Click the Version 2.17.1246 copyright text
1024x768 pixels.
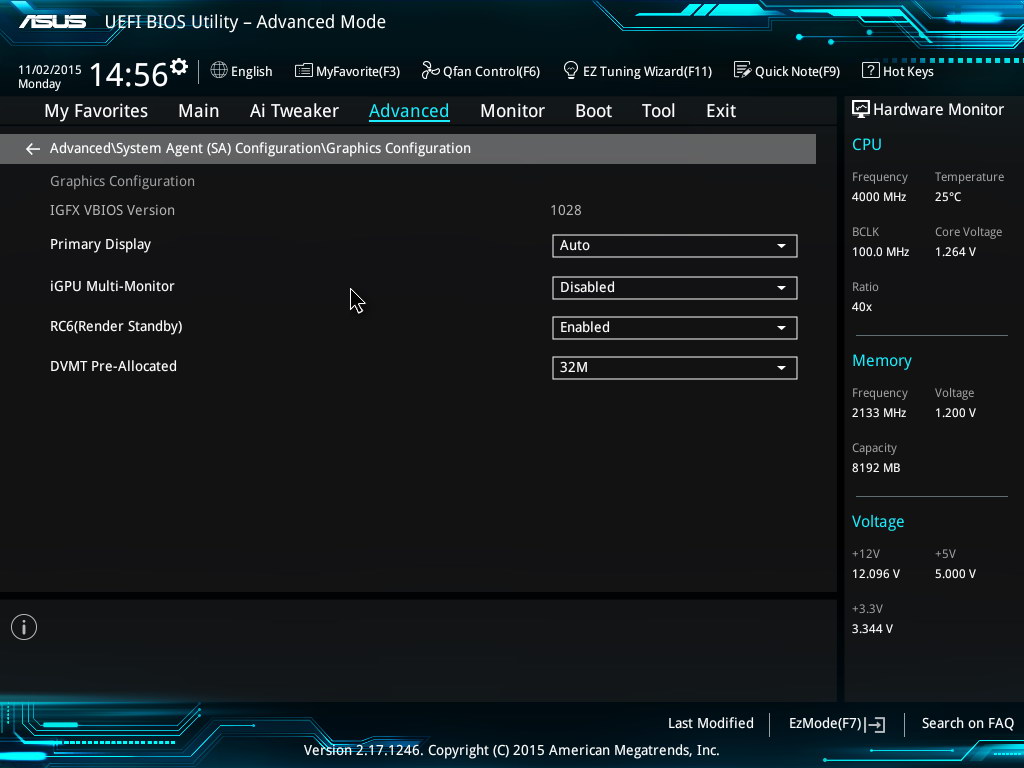point(511,750)
